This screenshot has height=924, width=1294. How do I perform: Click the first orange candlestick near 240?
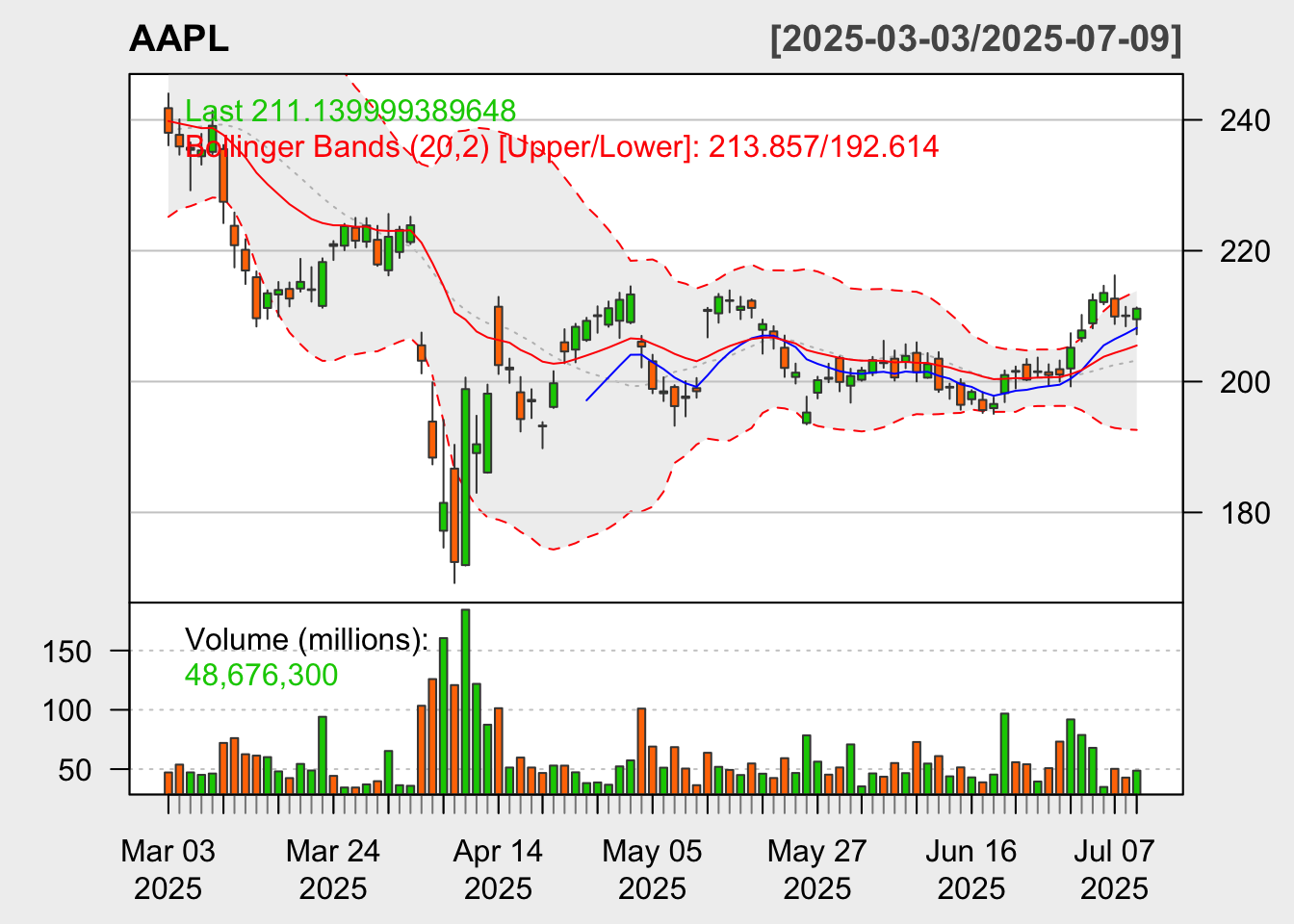pyautogui.click(x=168, y=119)
